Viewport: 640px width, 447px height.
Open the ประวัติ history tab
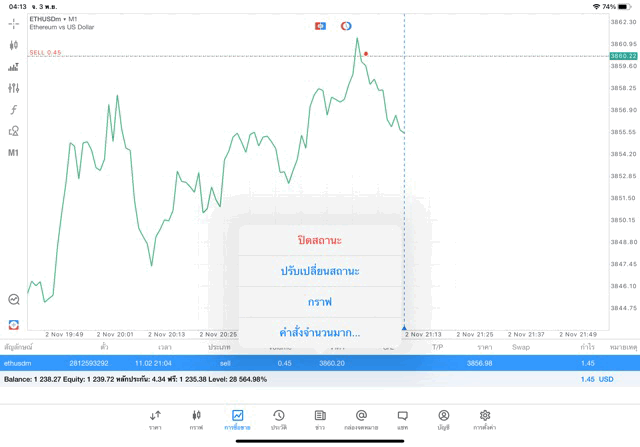click(279, 419)
